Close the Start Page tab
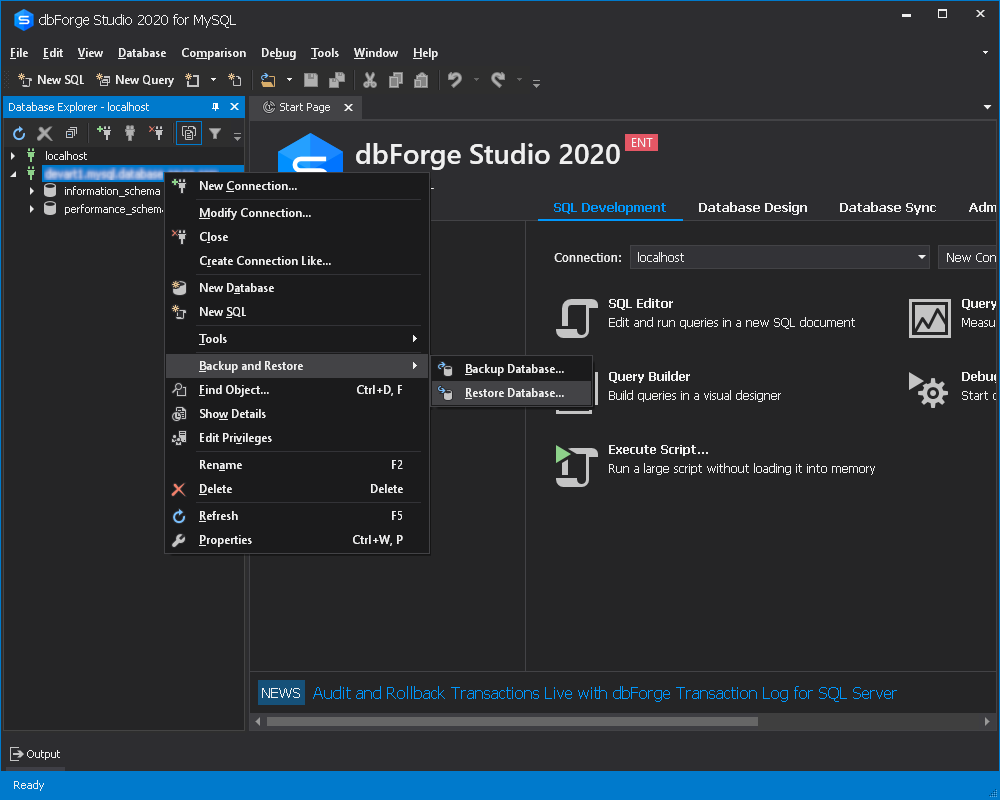Viewport: 1000px width, 800px height. (348, 107)
